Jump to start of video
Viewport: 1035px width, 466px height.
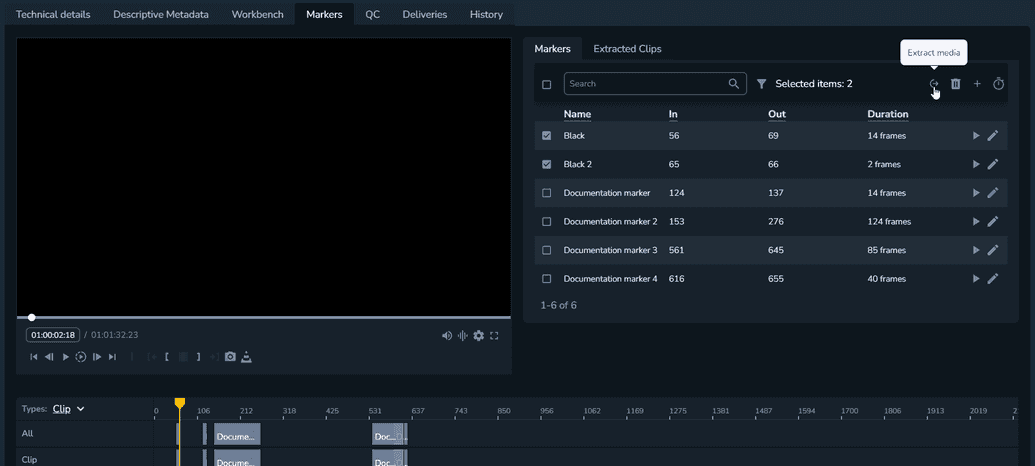34,357
